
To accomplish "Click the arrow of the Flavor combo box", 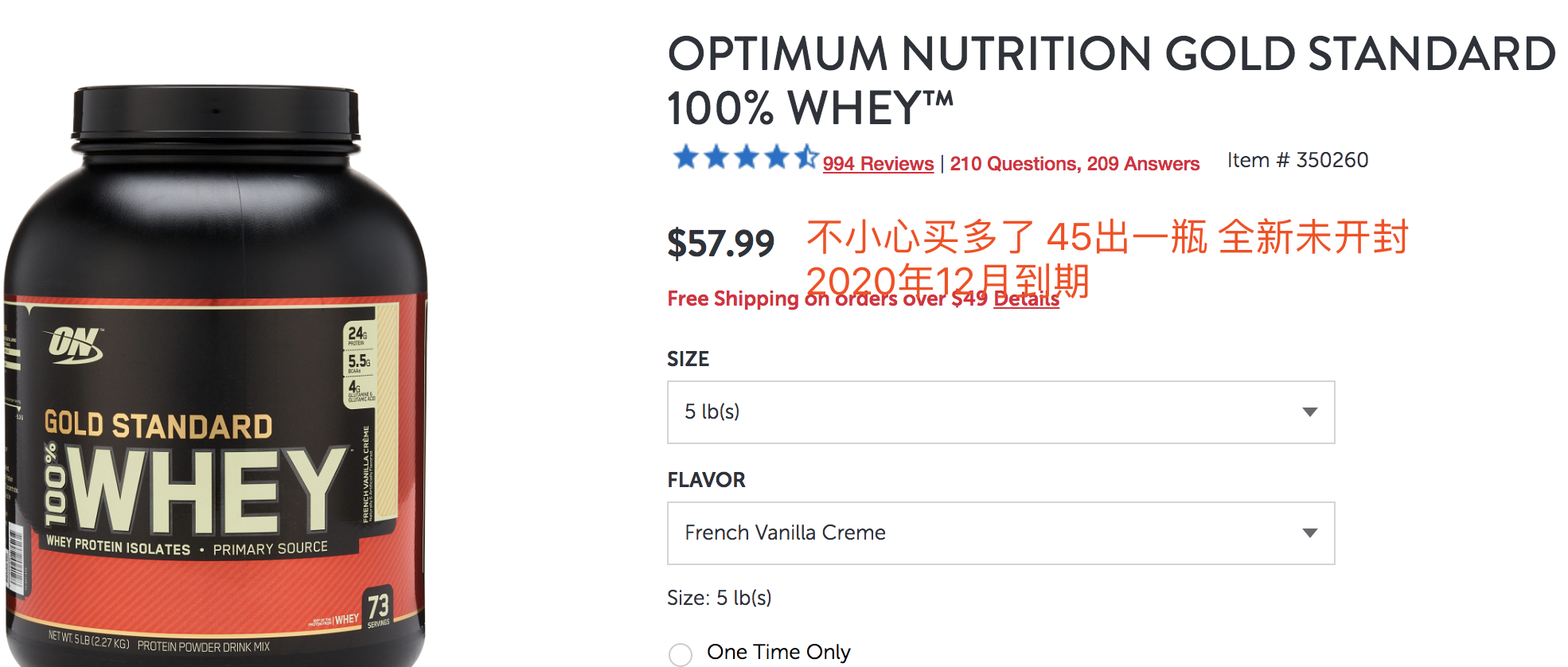I will (1309, 533).
